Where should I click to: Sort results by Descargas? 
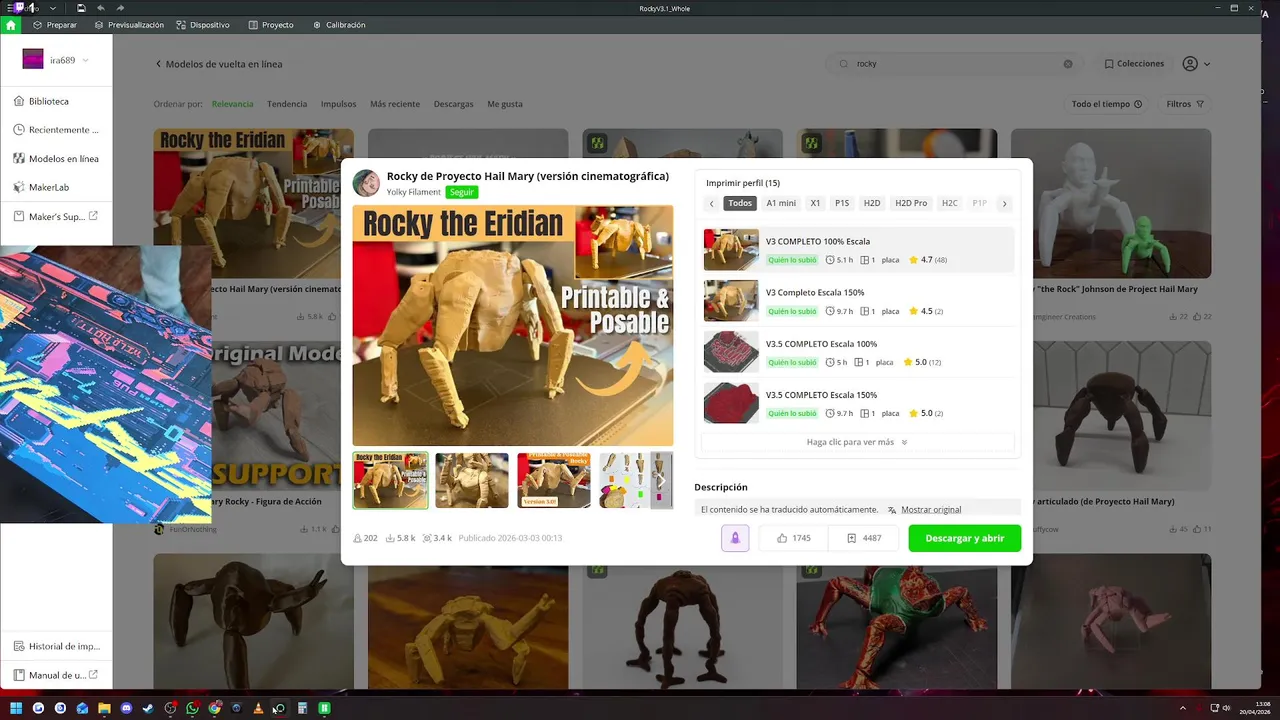click(x=453, y=104)
